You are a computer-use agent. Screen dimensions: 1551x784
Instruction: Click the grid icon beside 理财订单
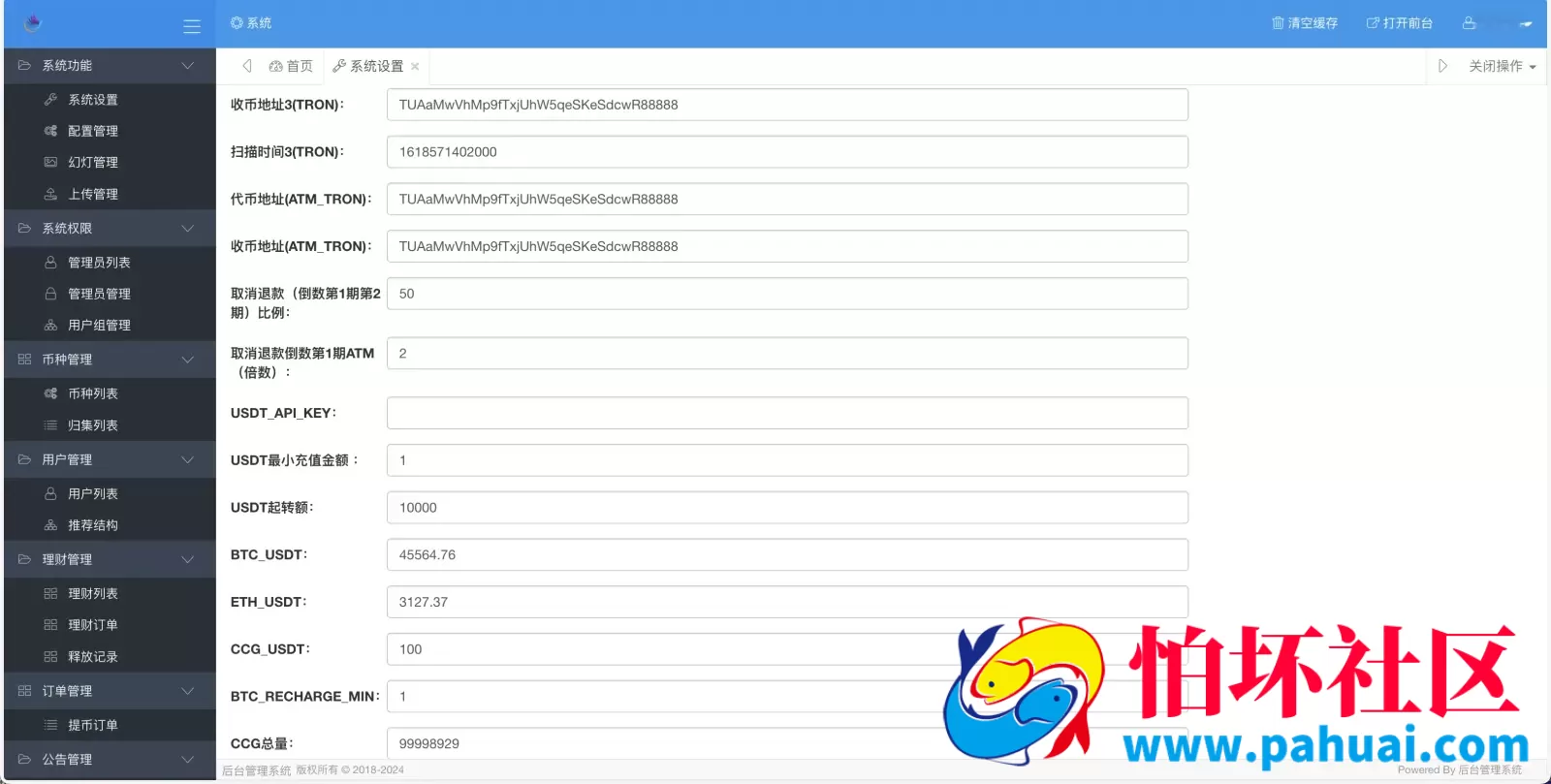coord(50,625)
